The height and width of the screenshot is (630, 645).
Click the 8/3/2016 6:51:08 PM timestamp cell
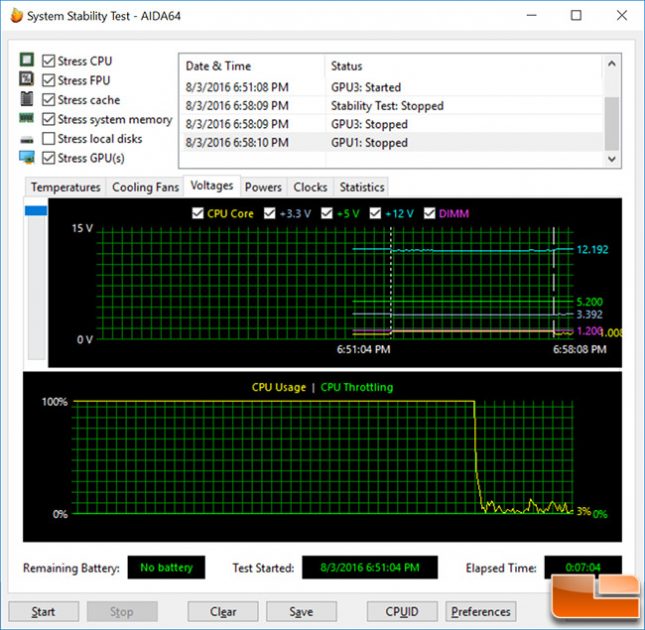237,87
